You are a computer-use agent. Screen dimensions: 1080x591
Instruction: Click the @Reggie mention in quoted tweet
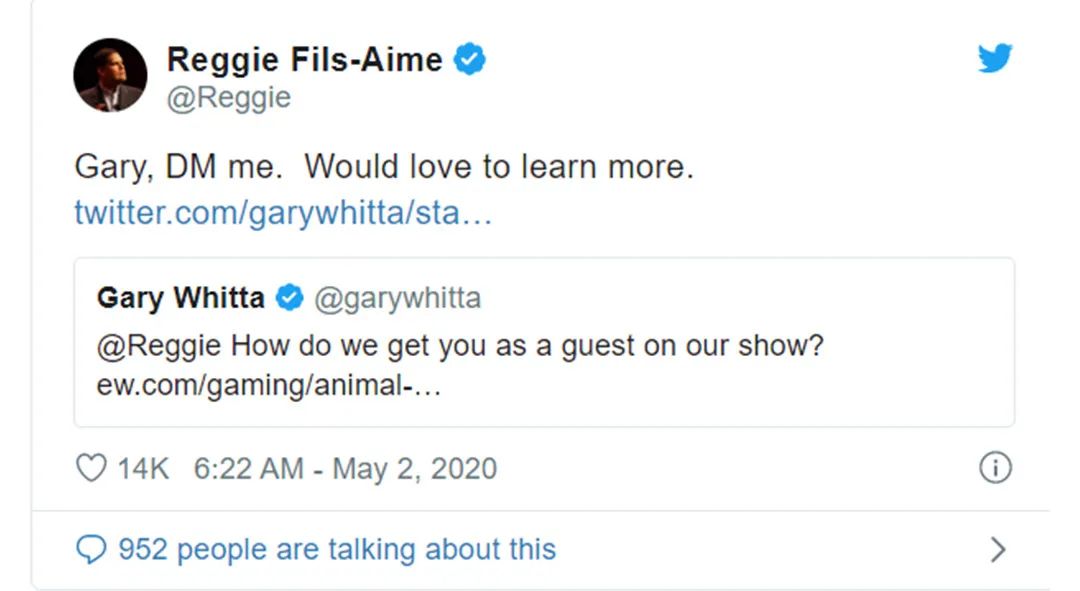[x=160, y=348]
